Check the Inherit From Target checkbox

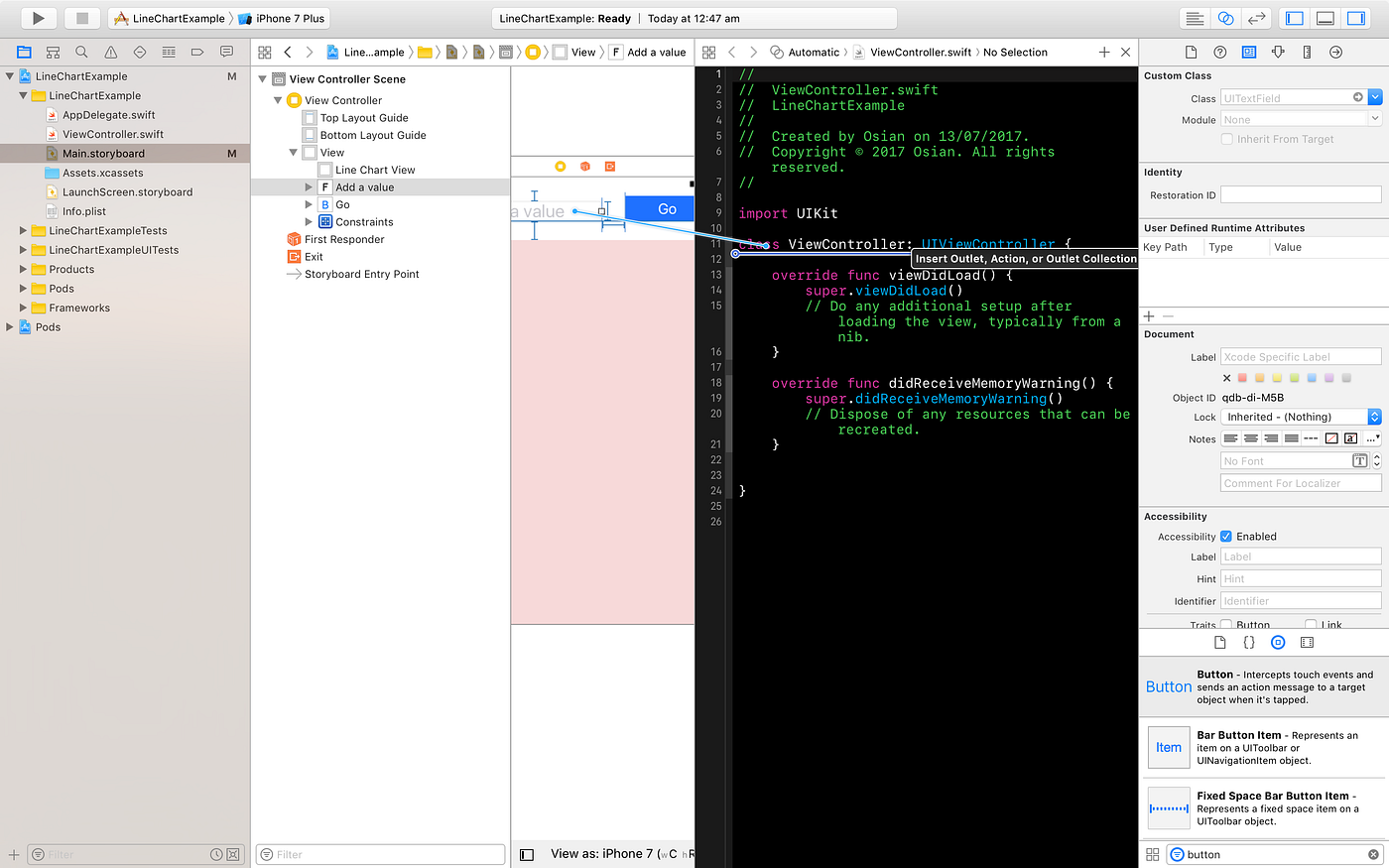coord(1227,138)
